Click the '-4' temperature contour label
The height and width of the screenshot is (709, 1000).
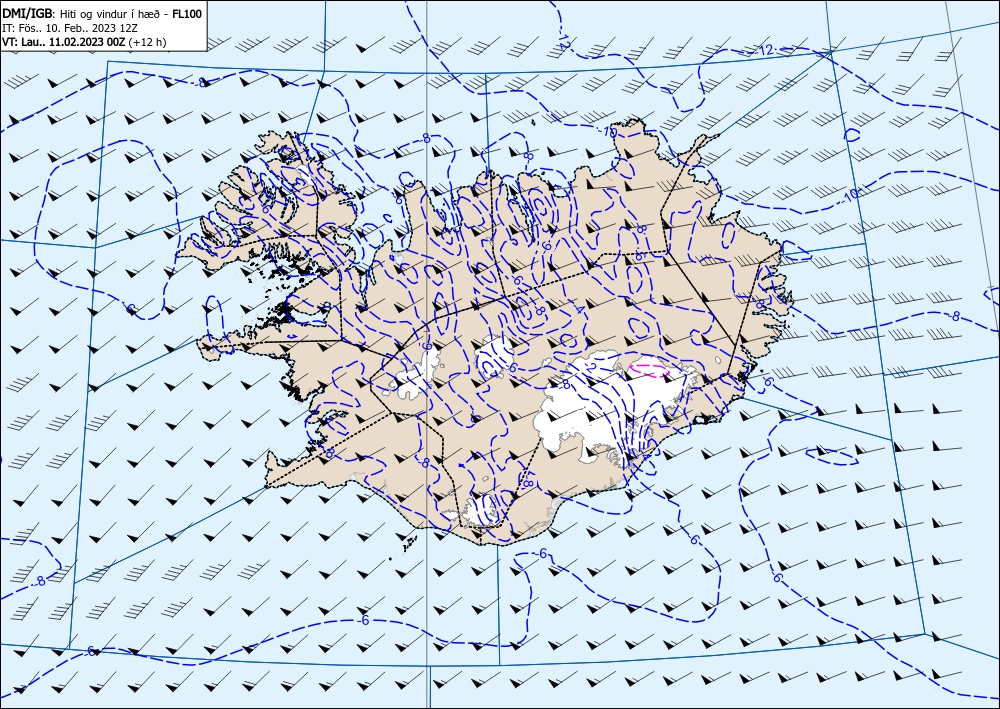pos(577,311)
